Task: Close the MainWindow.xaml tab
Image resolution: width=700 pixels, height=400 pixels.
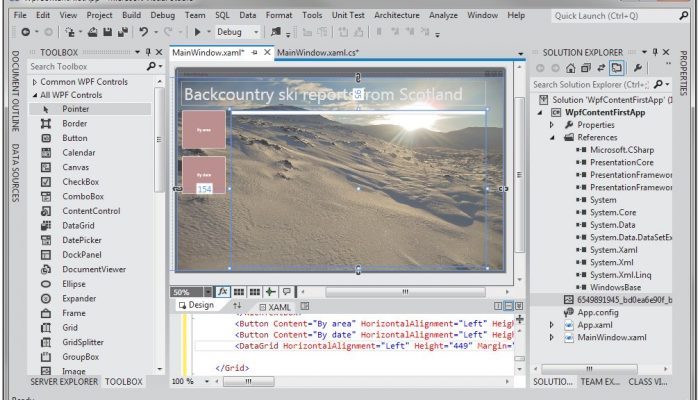Action: click(267, 52)
